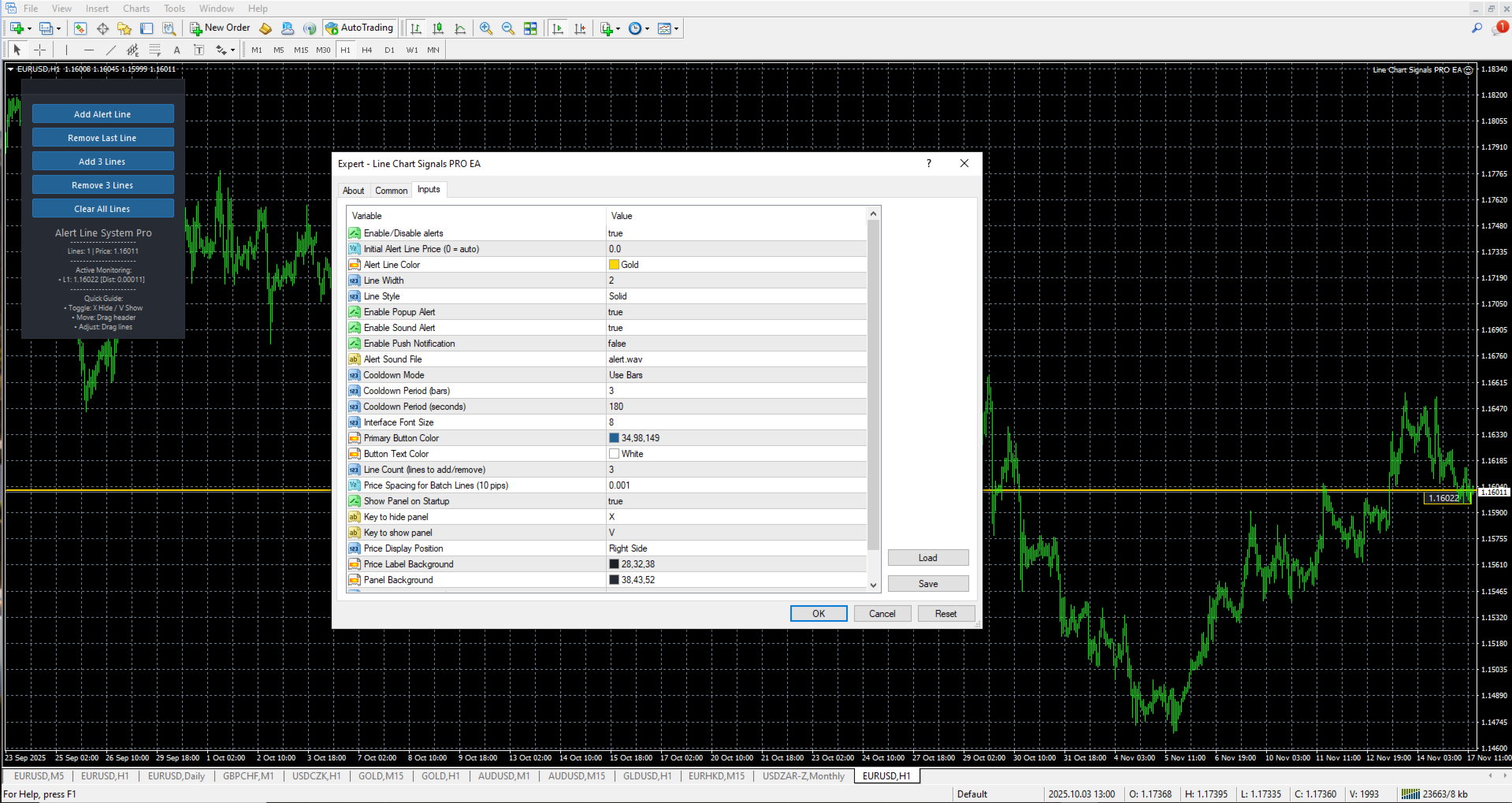The width and height of the screenshot is (1512, 803).
Task: Toggle chart Auto Scroll icon
Action: 558,28
